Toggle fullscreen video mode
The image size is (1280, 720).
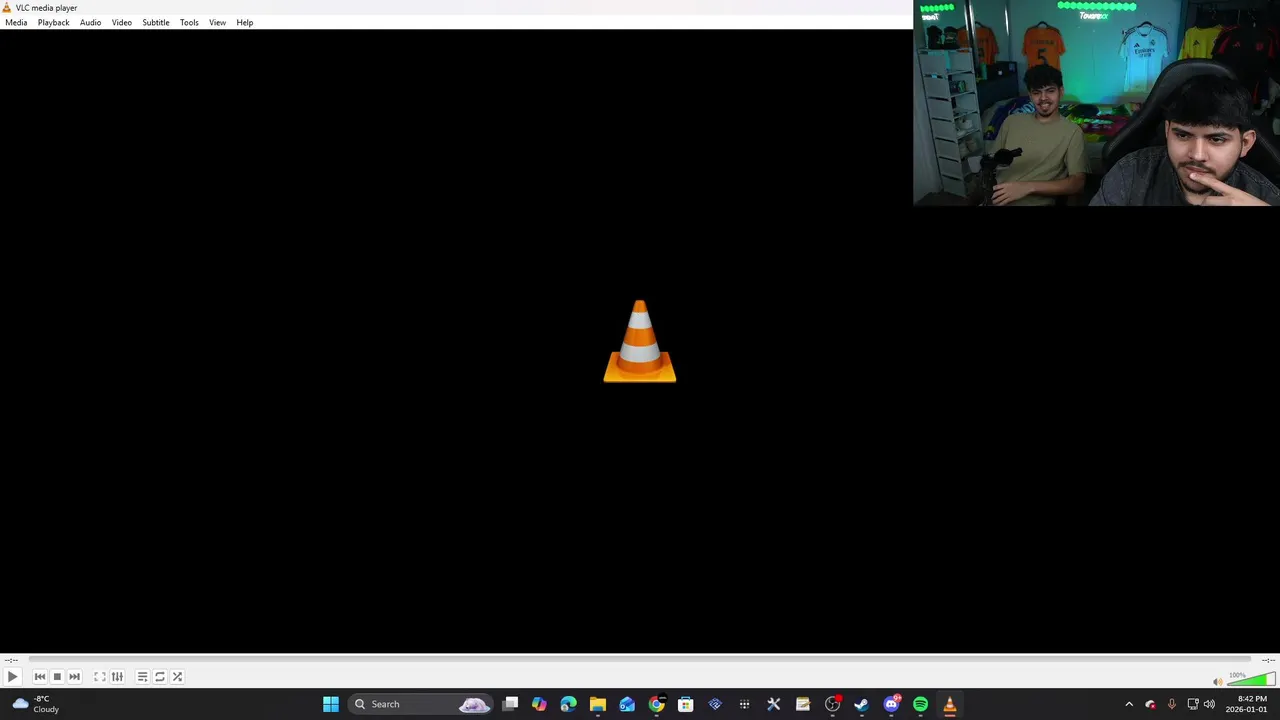tap(100, 677)
